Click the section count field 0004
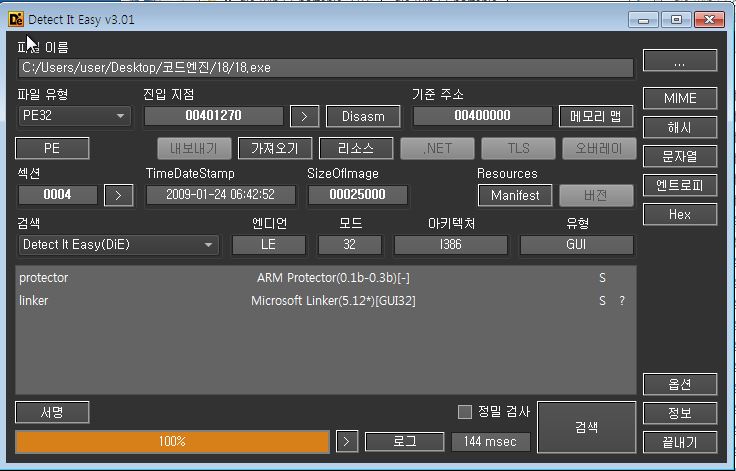Viewport: 736px width, 471px height. click(57, 195)
